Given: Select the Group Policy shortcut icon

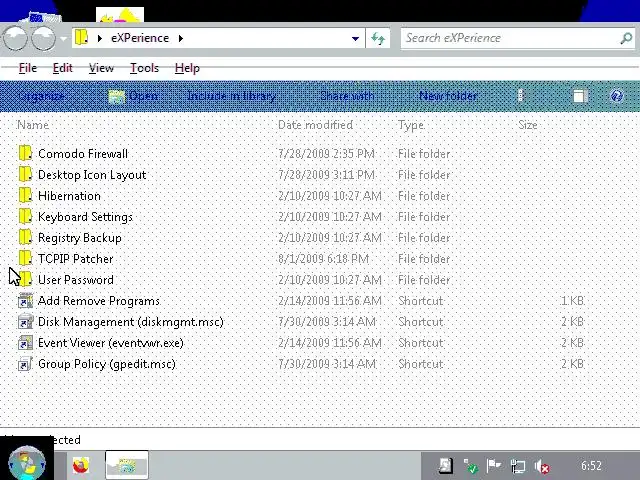Looking at the screenshot, I should click(25, 363).
